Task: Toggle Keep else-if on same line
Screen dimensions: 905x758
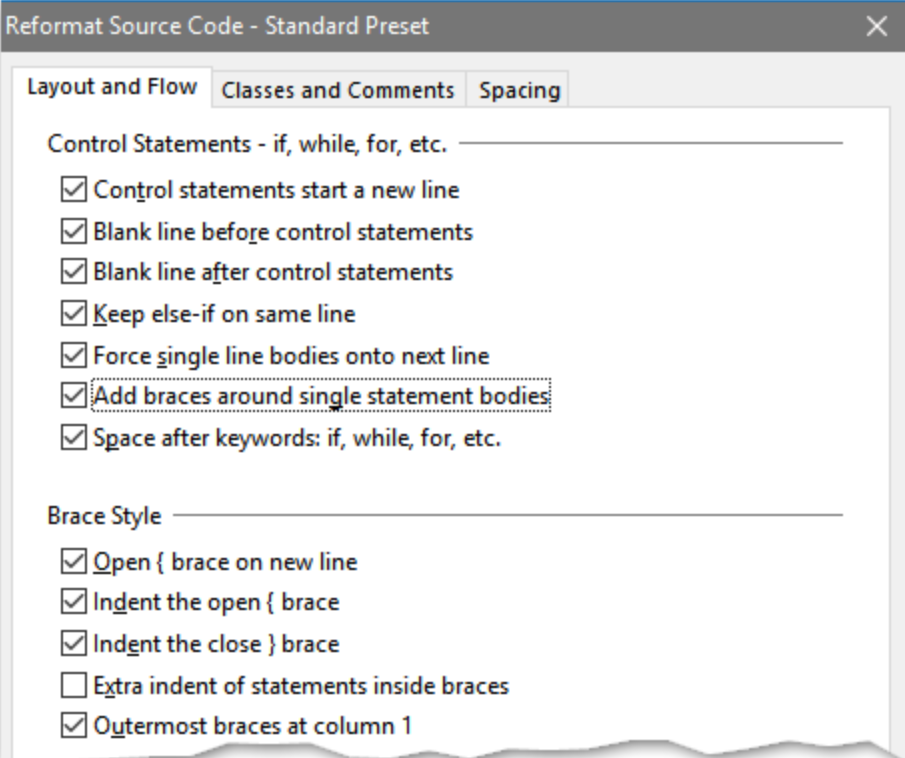Action: (74, 314)
